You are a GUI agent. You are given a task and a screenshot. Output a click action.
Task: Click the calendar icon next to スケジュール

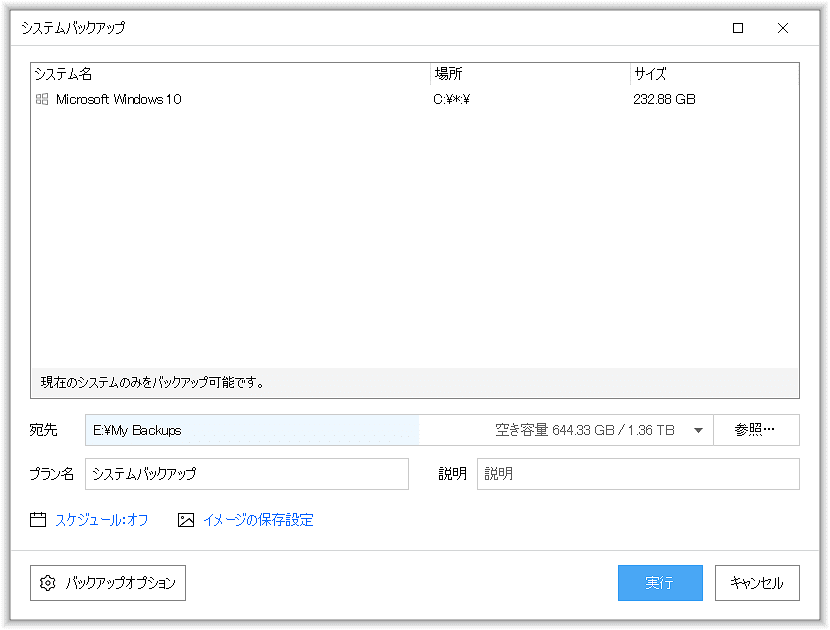point(39,520)
